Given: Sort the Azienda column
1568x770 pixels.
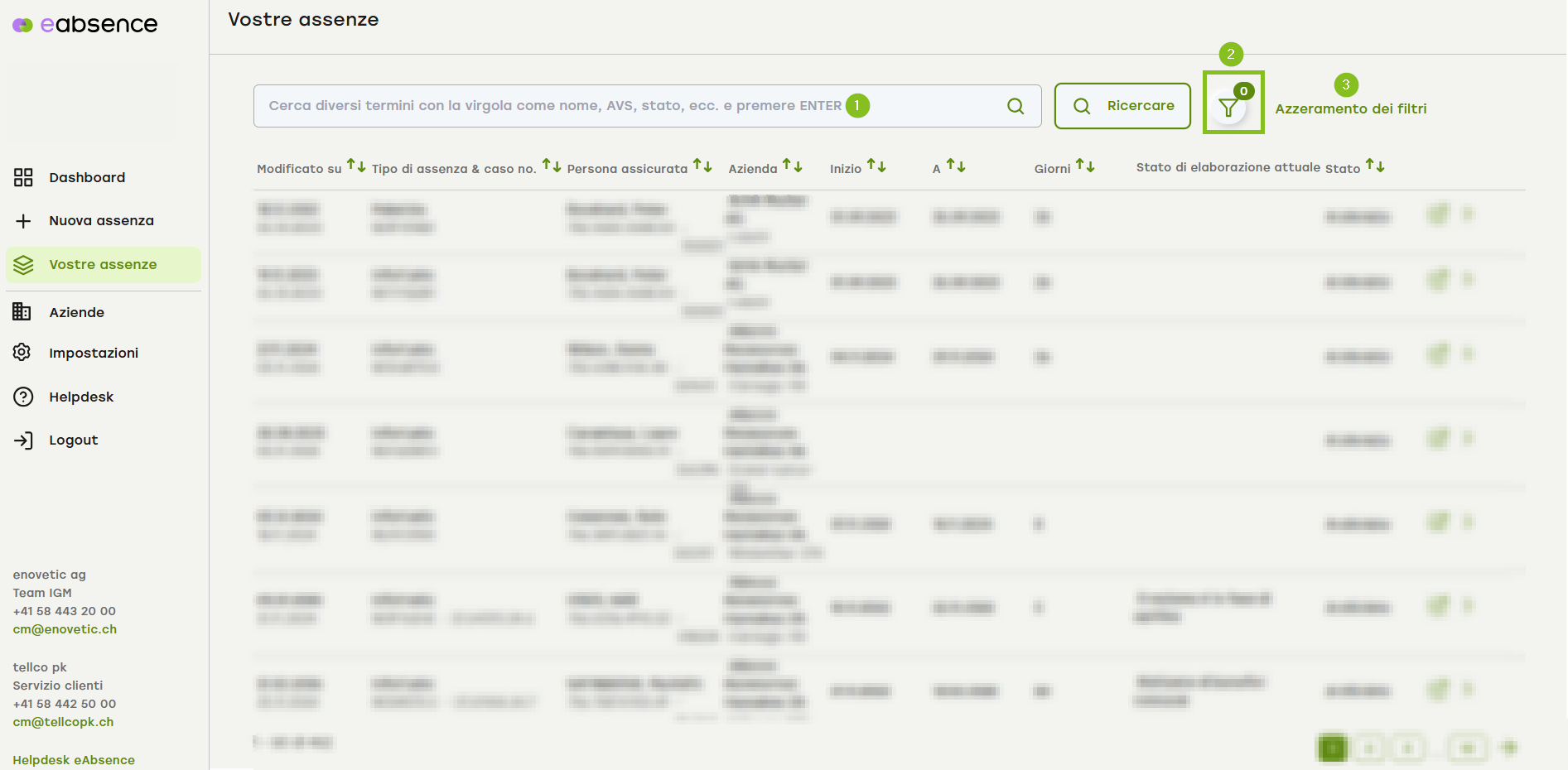Looking at the screenshot, I should tap(793, 166).
